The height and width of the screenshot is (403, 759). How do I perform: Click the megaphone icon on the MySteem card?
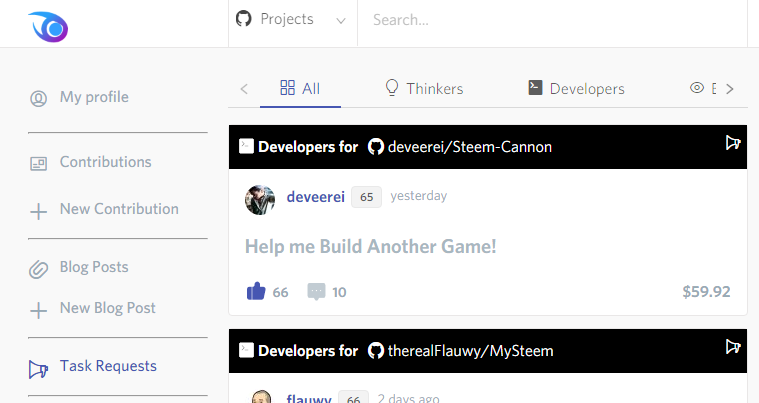[733, 347]
